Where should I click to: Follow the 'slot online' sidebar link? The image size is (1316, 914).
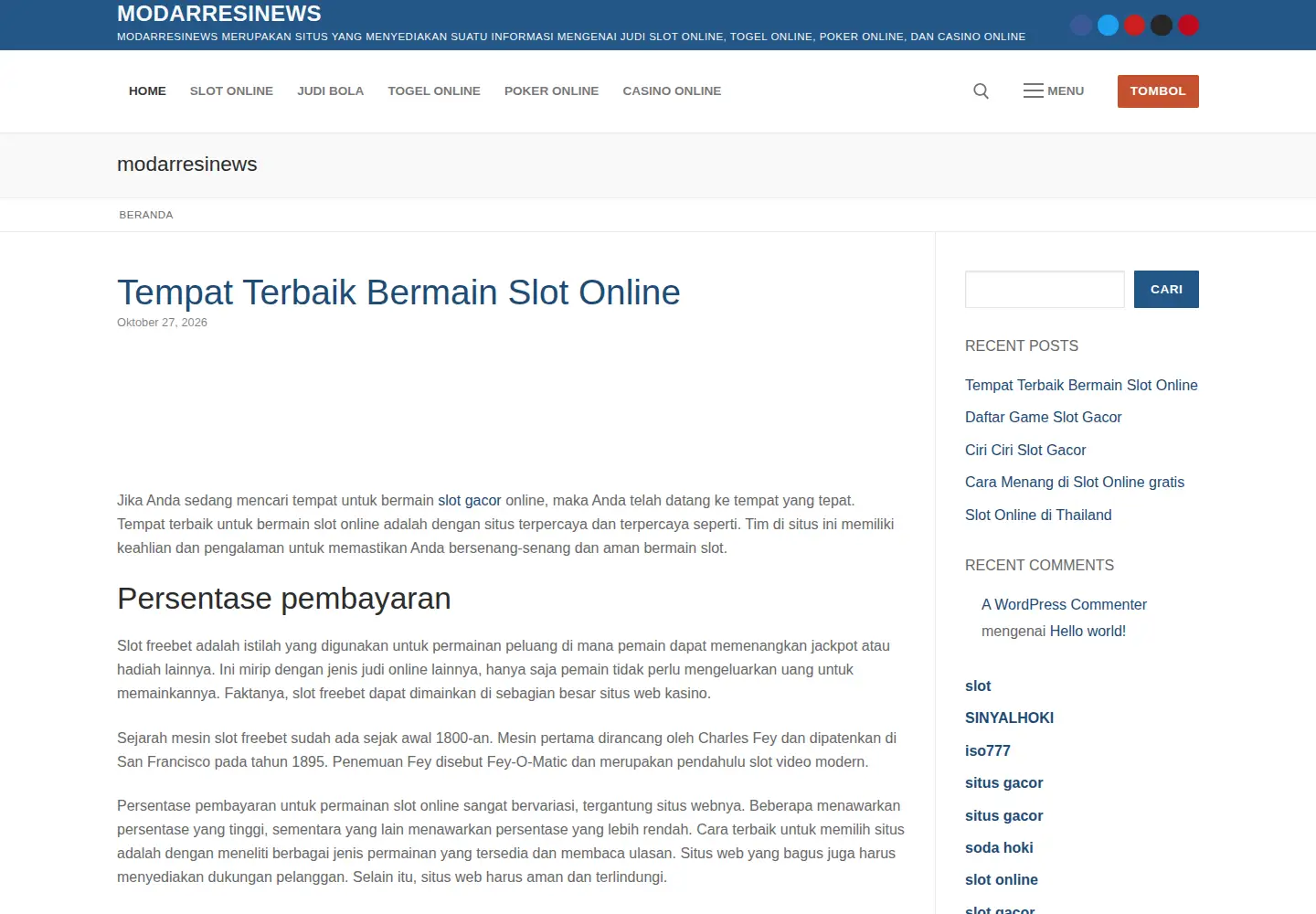click(1002, 880)
